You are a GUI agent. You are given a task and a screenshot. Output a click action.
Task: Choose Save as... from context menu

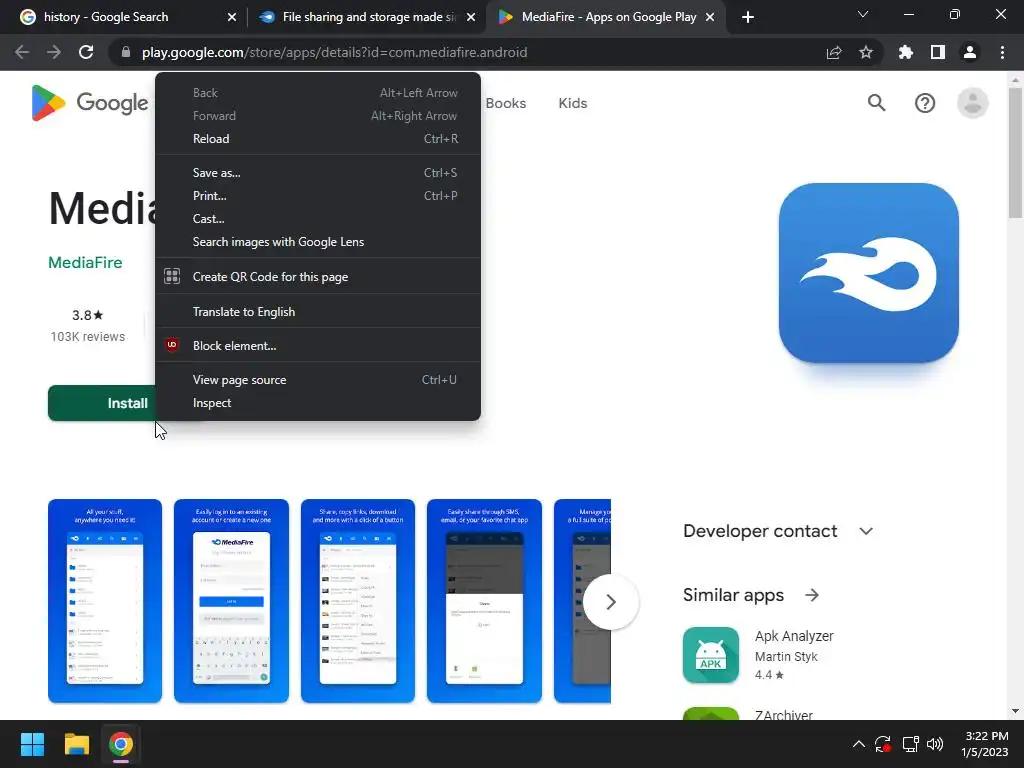[x=318, y=172]
